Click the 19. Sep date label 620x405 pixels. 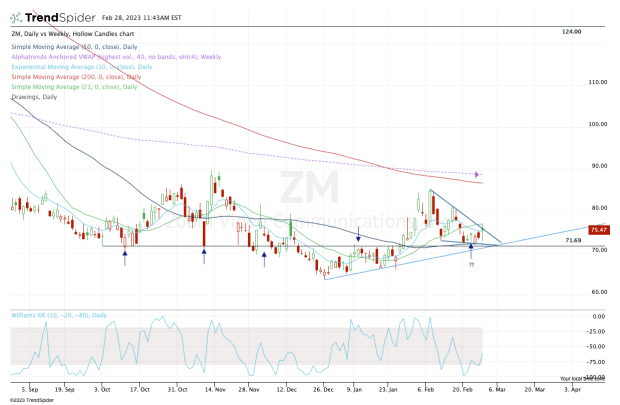64,390
